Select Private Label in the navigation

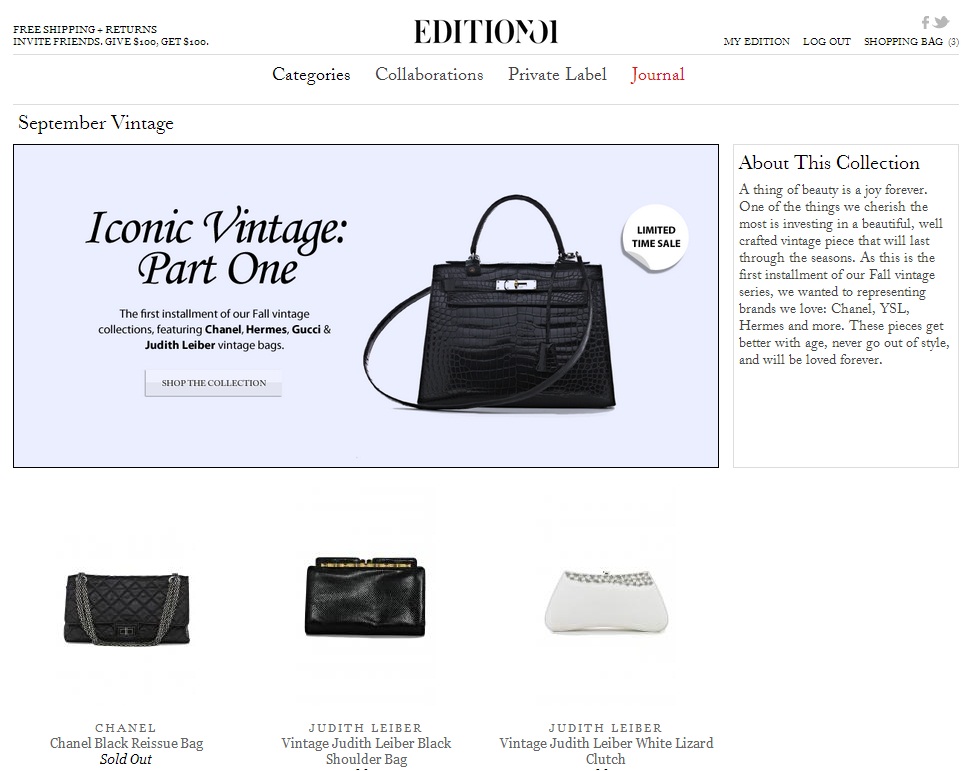click(557, 75)
